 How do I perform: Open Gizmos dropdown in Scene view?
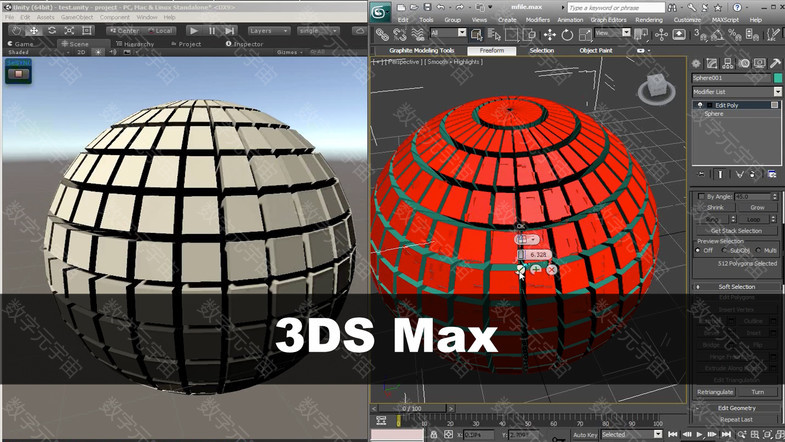tap(289, 52)
